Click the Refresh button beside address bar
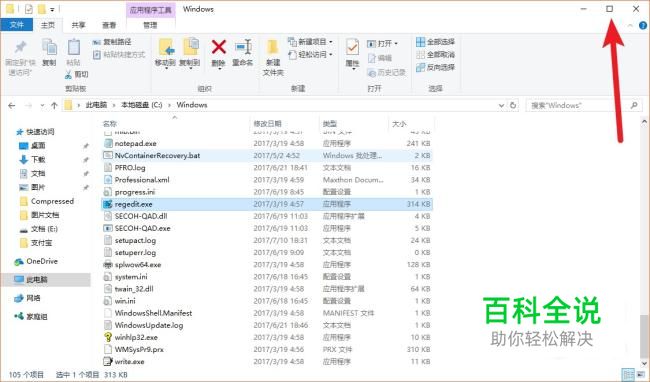Screen dimensions: 650x382 coord(513,105)
